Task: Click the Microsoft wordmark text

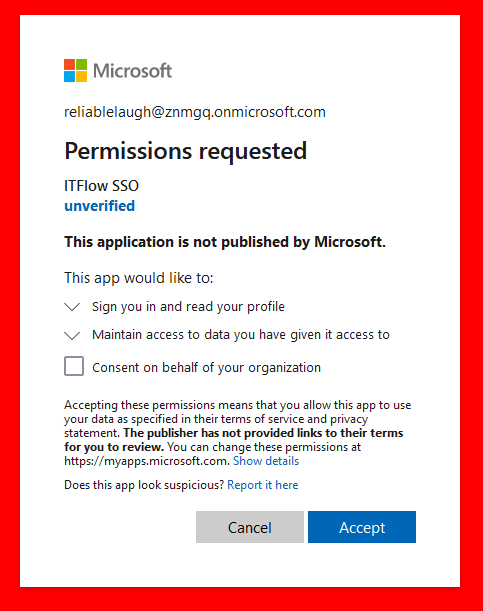Action: point(132,71)
